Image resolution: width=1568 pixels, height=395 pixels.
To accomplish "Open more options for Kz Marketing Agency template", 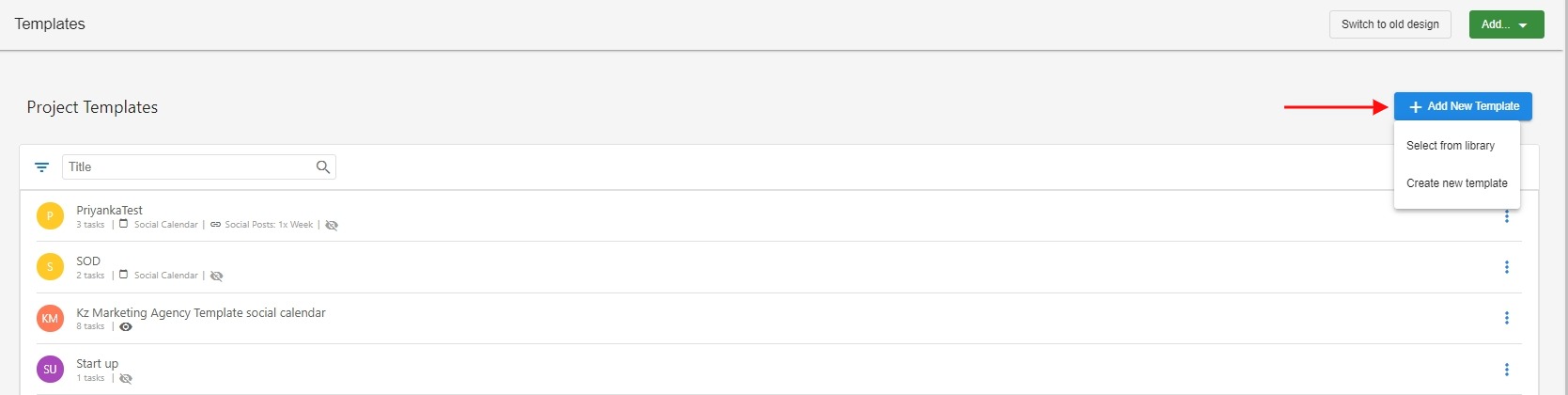I will pyautogui.click(x=1507, y=318).
